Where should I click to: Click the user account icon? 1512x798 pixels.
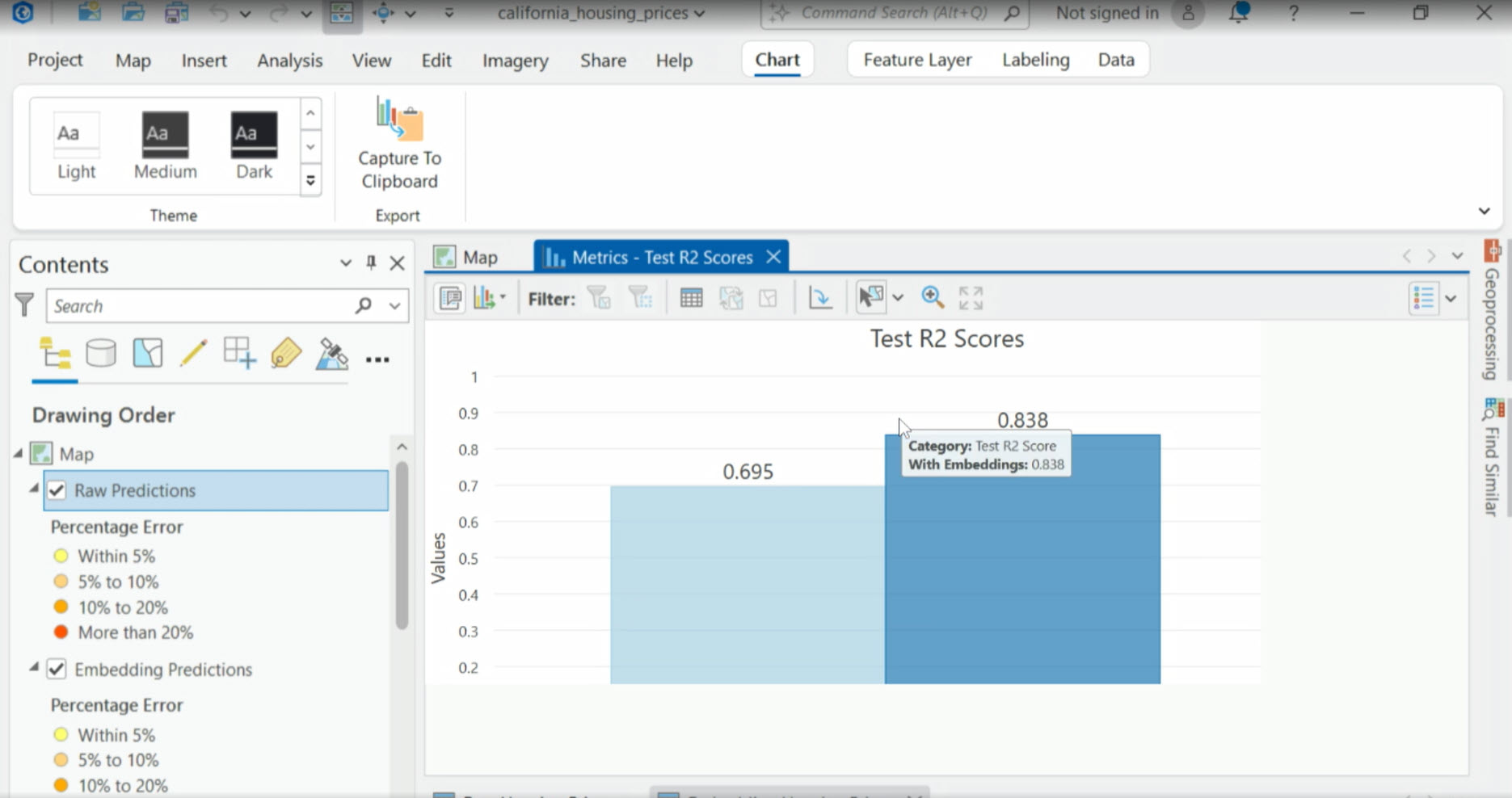point(1188,13)
